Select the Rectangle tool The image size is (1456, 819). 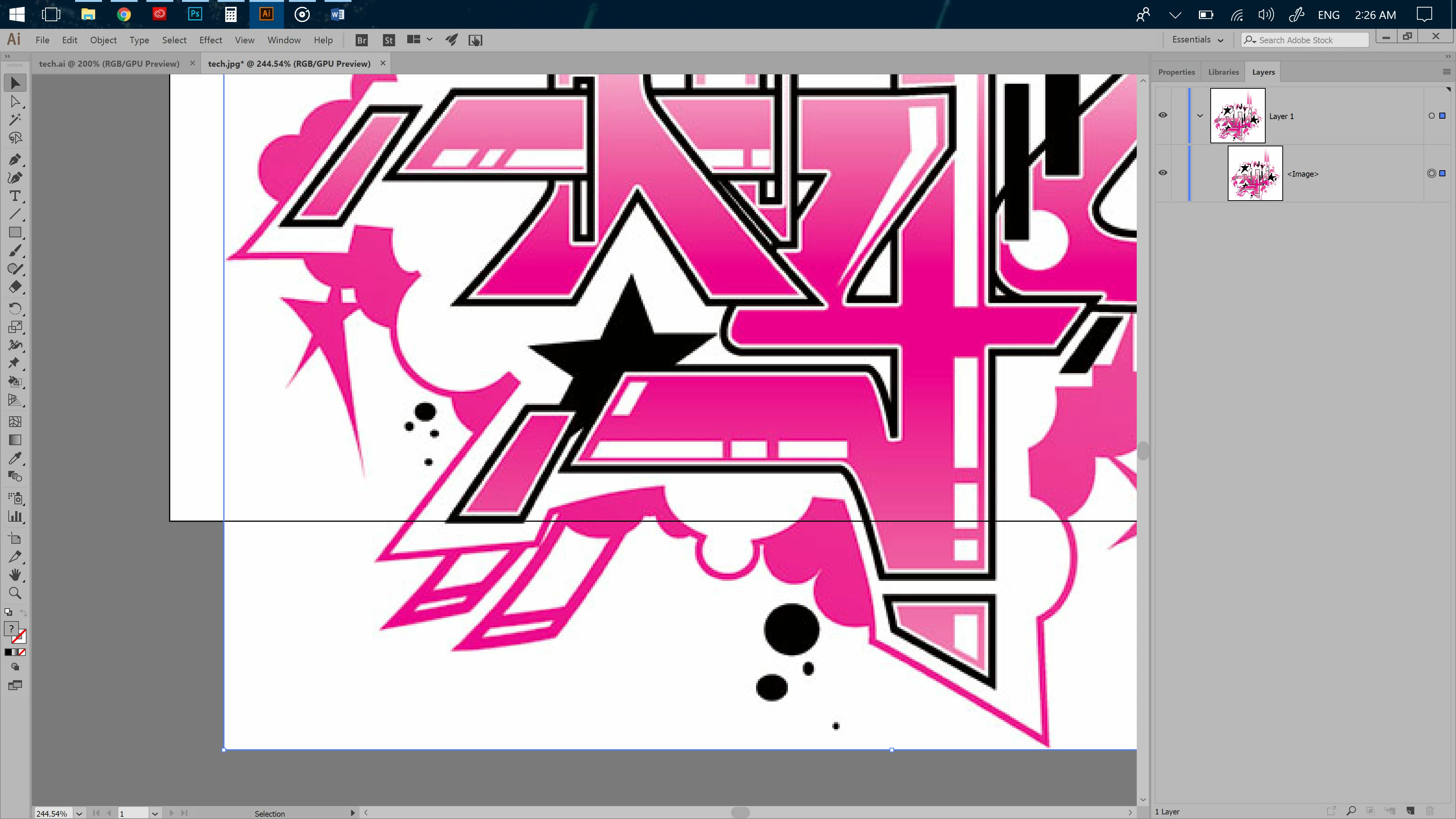click(15, 232)
